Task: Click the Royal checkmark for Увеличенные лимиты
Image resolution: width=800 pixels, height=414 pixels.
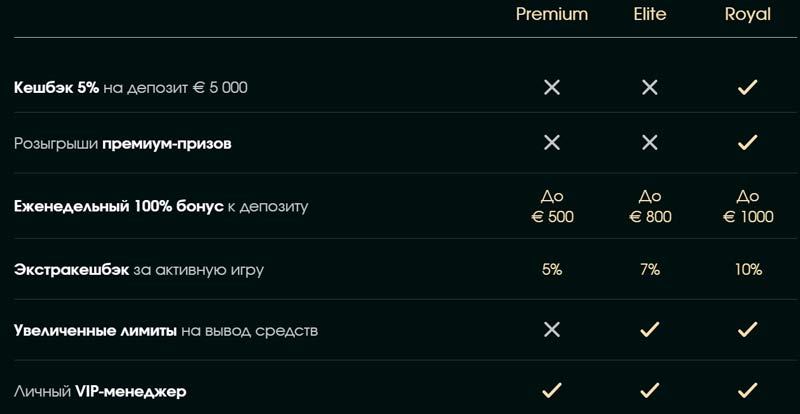Action: tap(747, 329)
